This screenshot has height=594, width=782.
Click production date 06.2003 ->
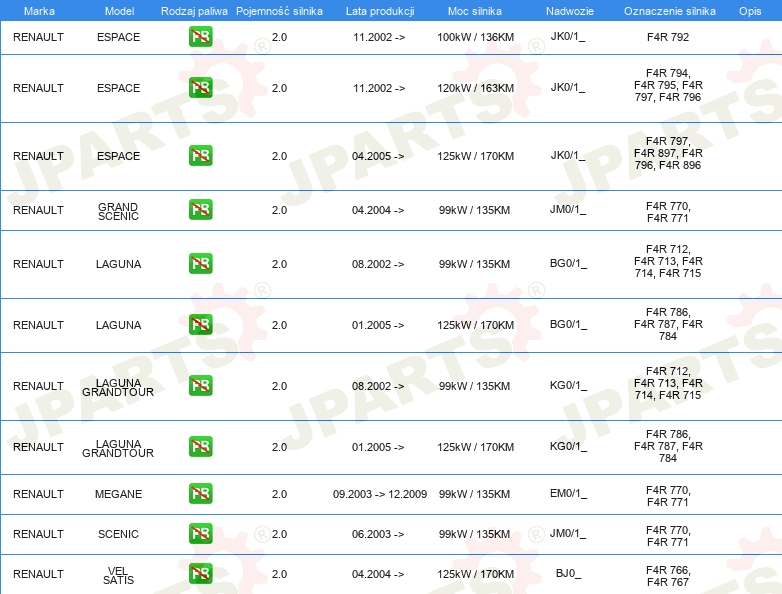378,534
